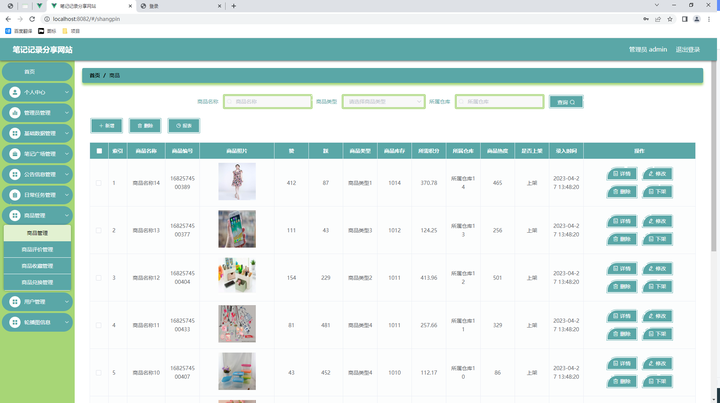Go to 首页 in the sidebar
The width and height of the screenshot is (720, 403).
[37, 72]
